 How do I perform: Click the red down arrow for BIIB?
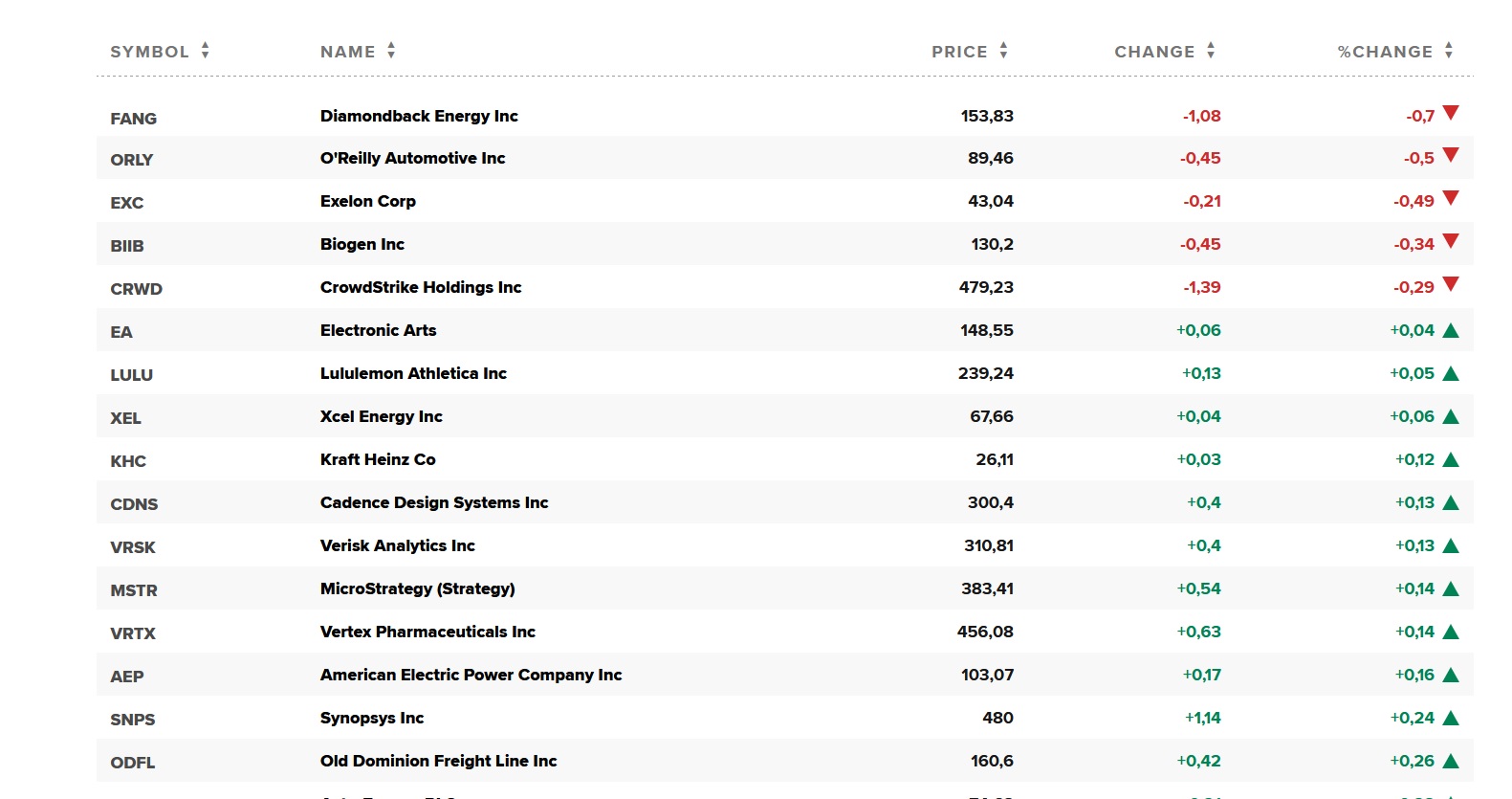pos(1451,241)
